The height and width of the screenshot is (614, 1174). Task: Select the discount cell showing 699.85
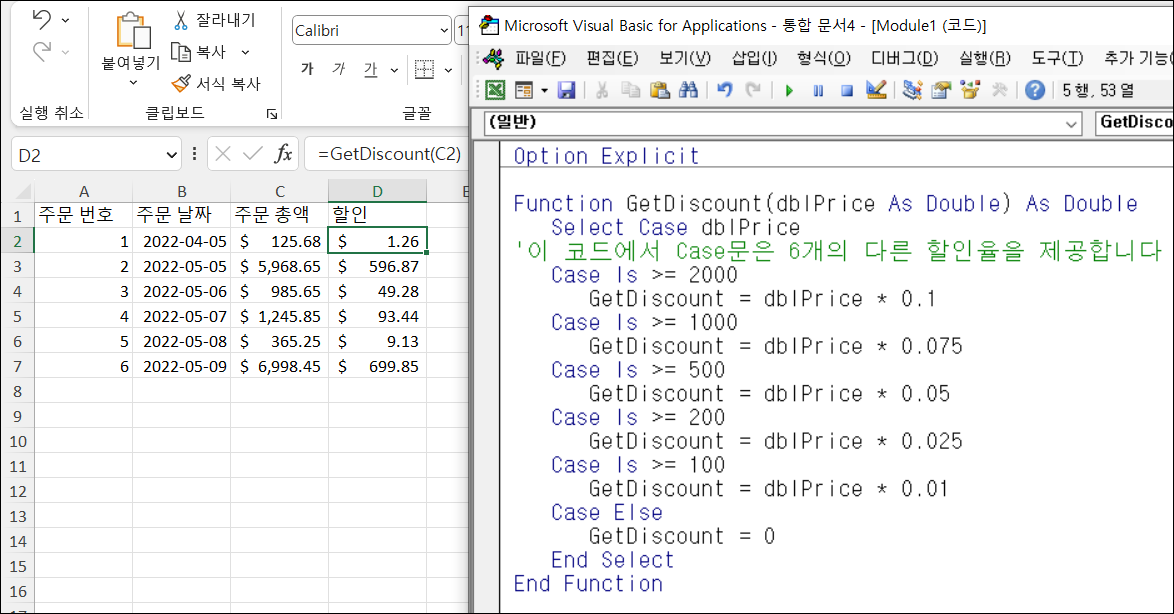coord(377,367)
